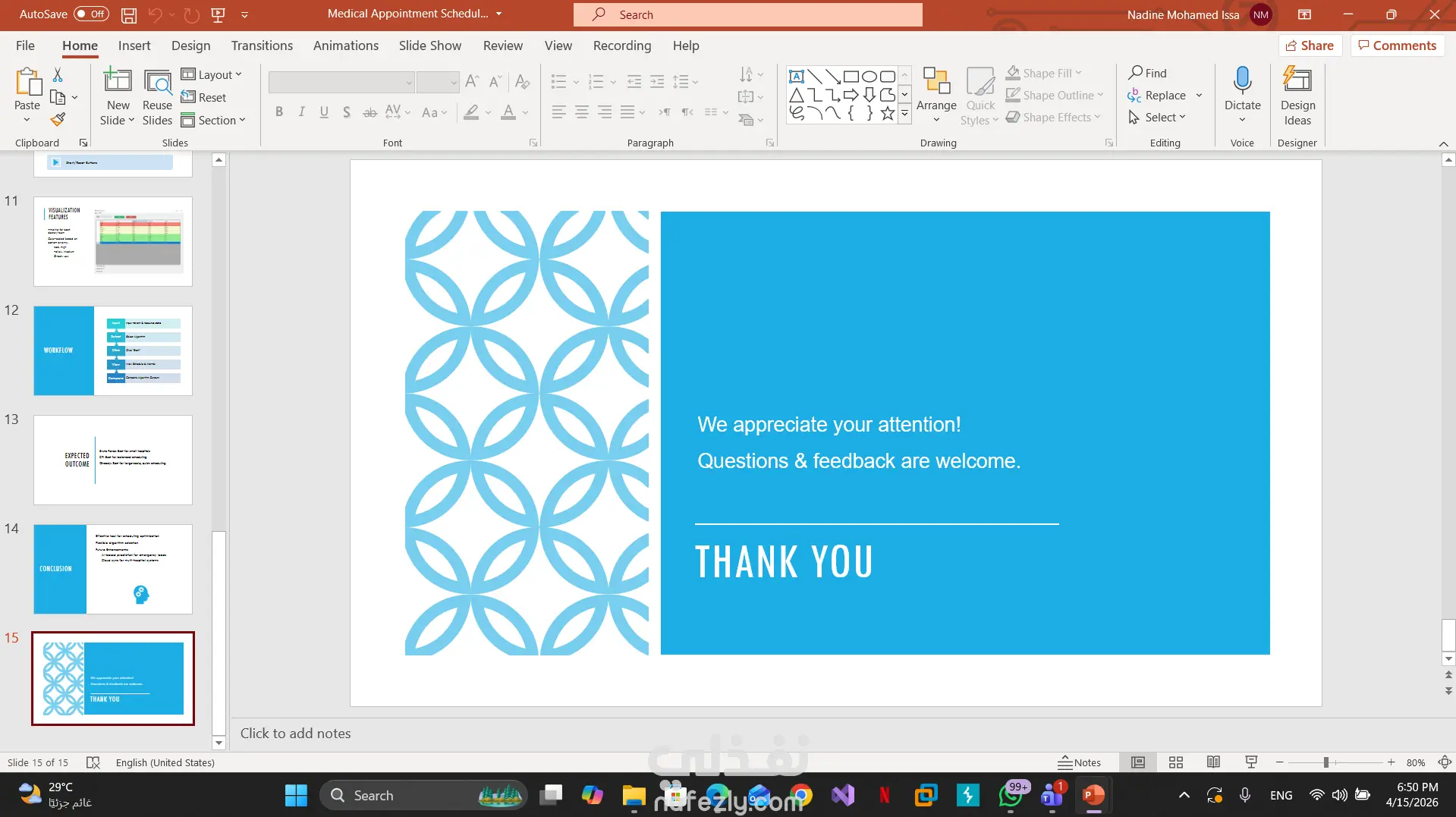Select slide 12 Workflow thumbnail
This screenshot has width=1456, height=817.
[113, 350]
